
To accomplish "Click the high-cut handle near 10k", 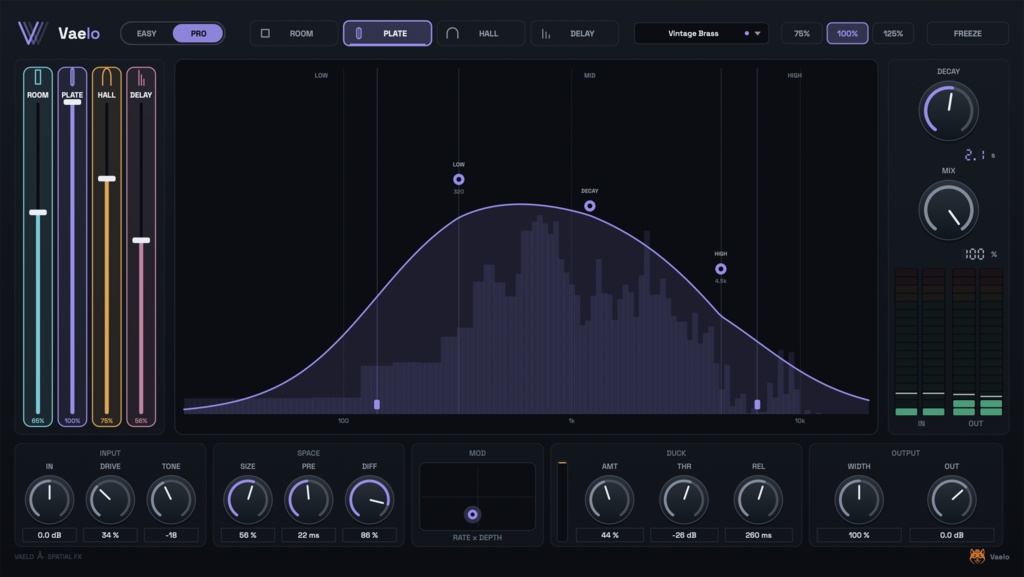I will (758, 405).
